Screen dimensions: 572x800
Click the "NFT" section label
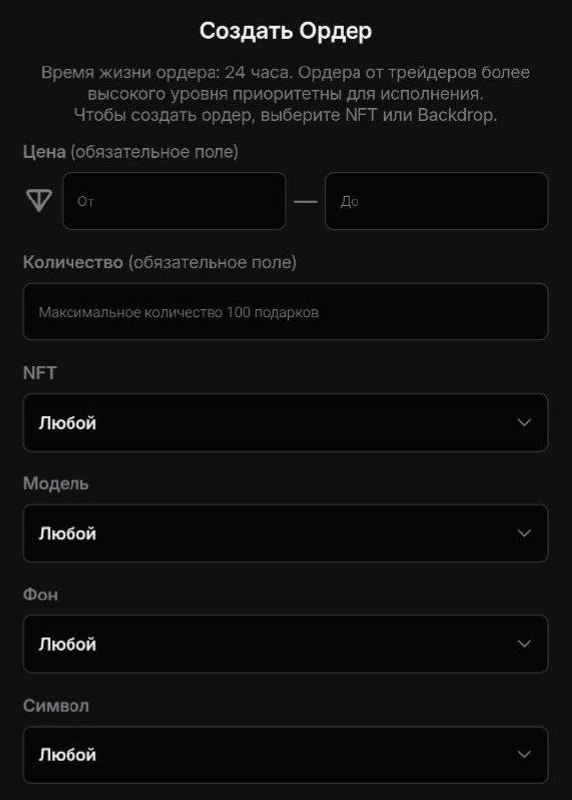point(40,373)
